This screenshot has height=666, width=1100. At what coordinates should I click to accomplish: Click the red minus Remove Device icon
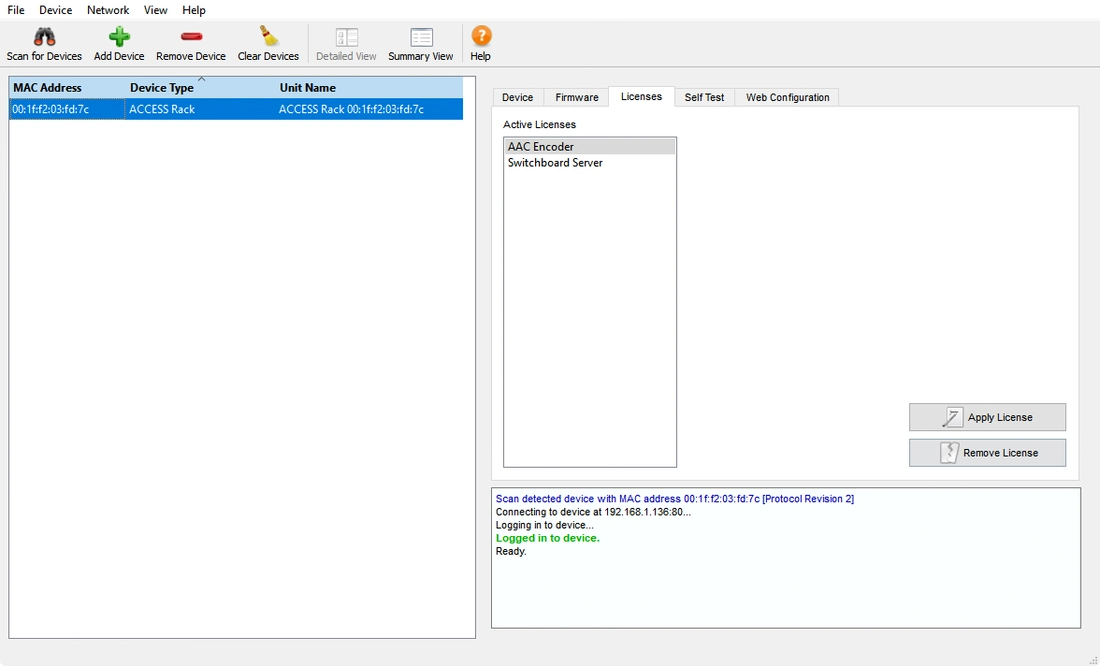191,36
